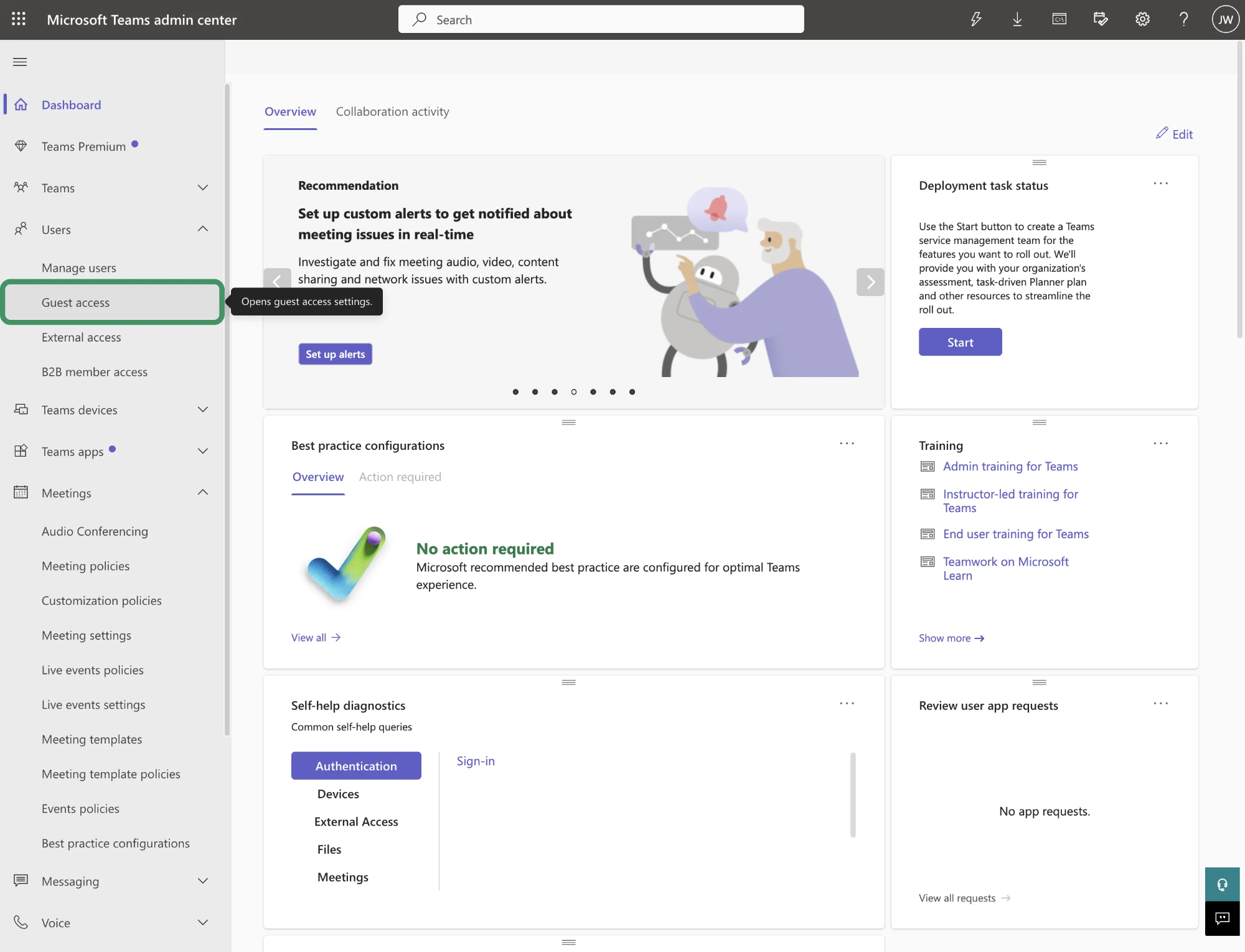
Task: Select the first recommendation carousel dot
Action: click(515, 391)
